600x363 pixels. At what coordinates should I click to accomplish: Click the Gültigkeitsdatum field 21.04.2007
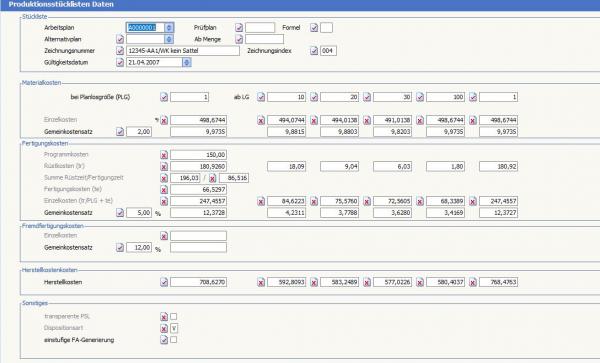(155, 62)
